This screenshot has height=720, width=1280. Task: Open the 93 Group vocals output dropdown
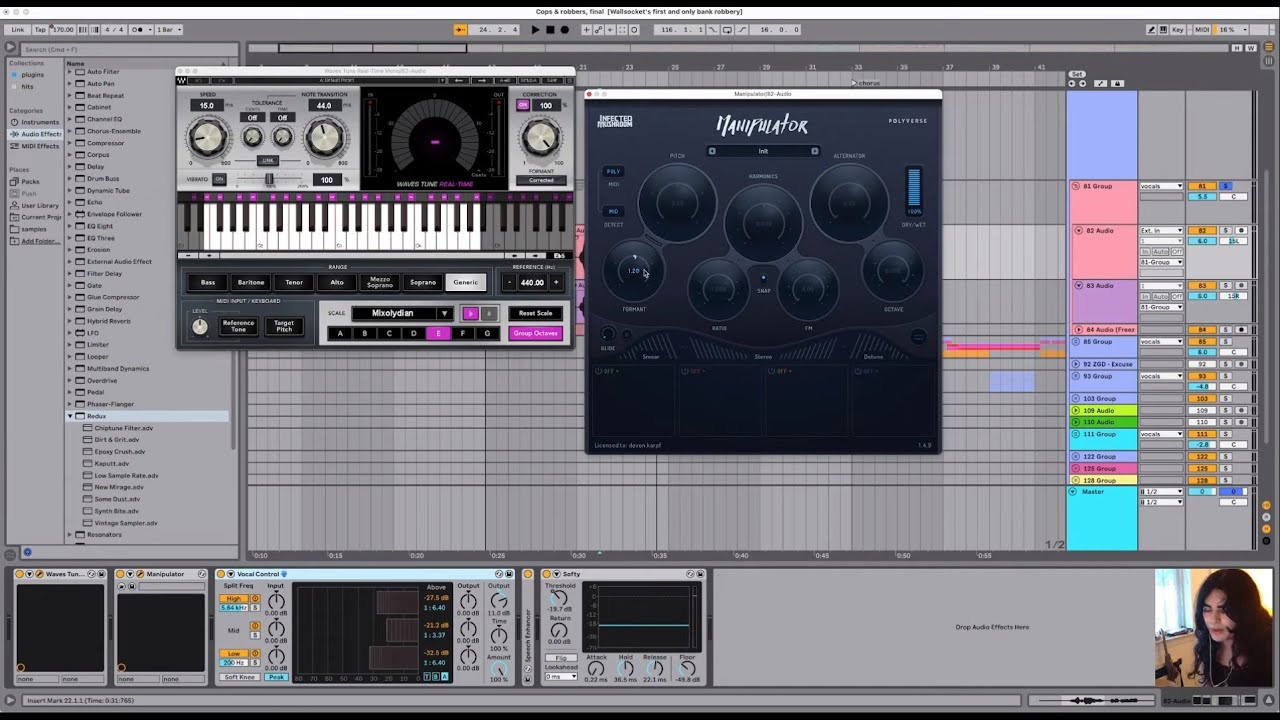pos(1161,376)
